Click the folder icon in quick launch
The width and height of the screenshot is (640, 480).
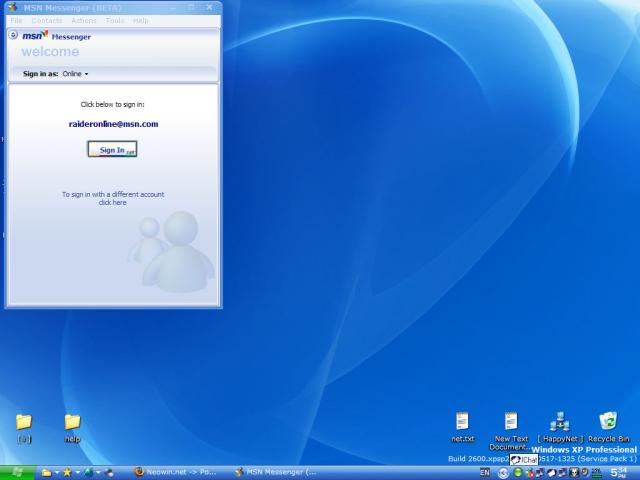[47, 473]
